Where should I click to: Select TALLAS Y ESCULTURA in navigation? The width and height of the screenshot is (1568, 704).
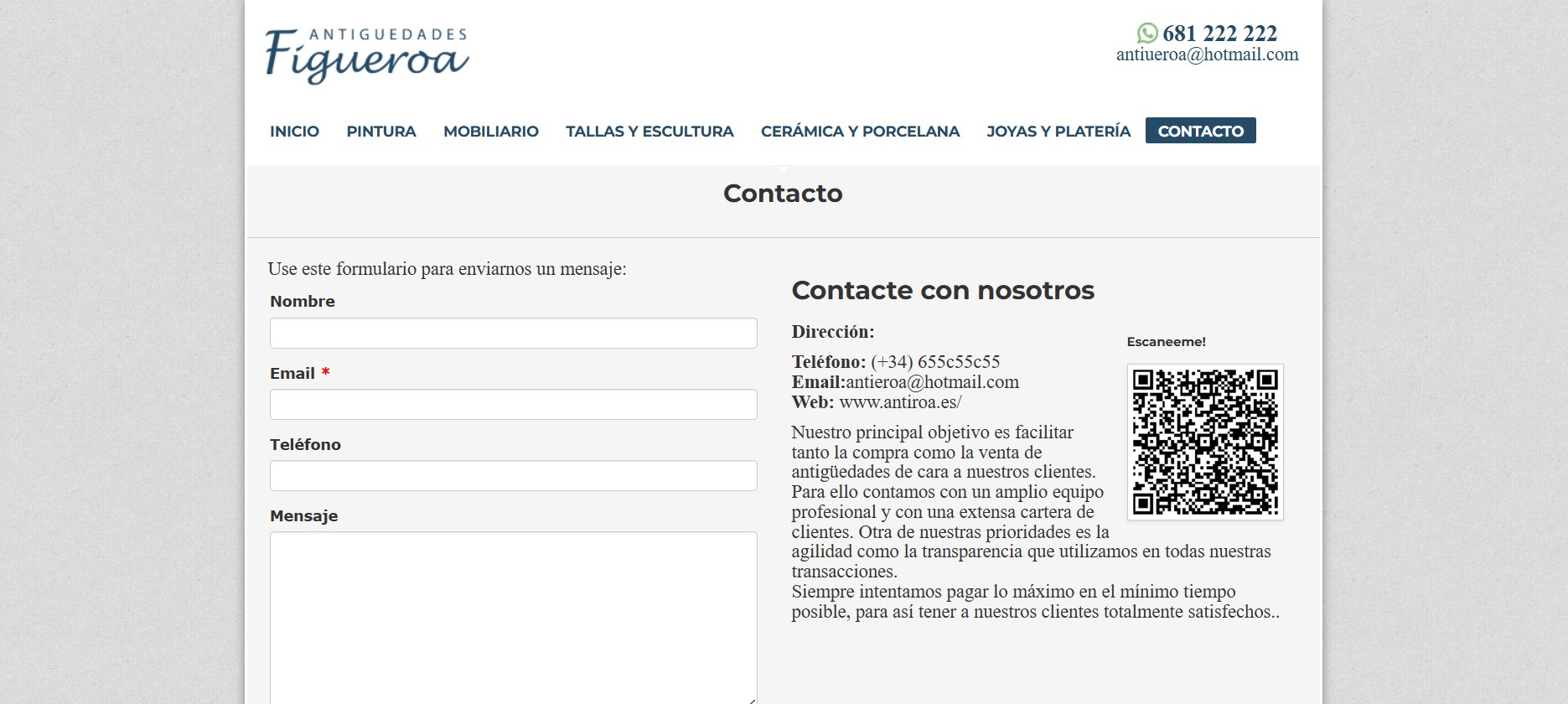pos(649,131)
